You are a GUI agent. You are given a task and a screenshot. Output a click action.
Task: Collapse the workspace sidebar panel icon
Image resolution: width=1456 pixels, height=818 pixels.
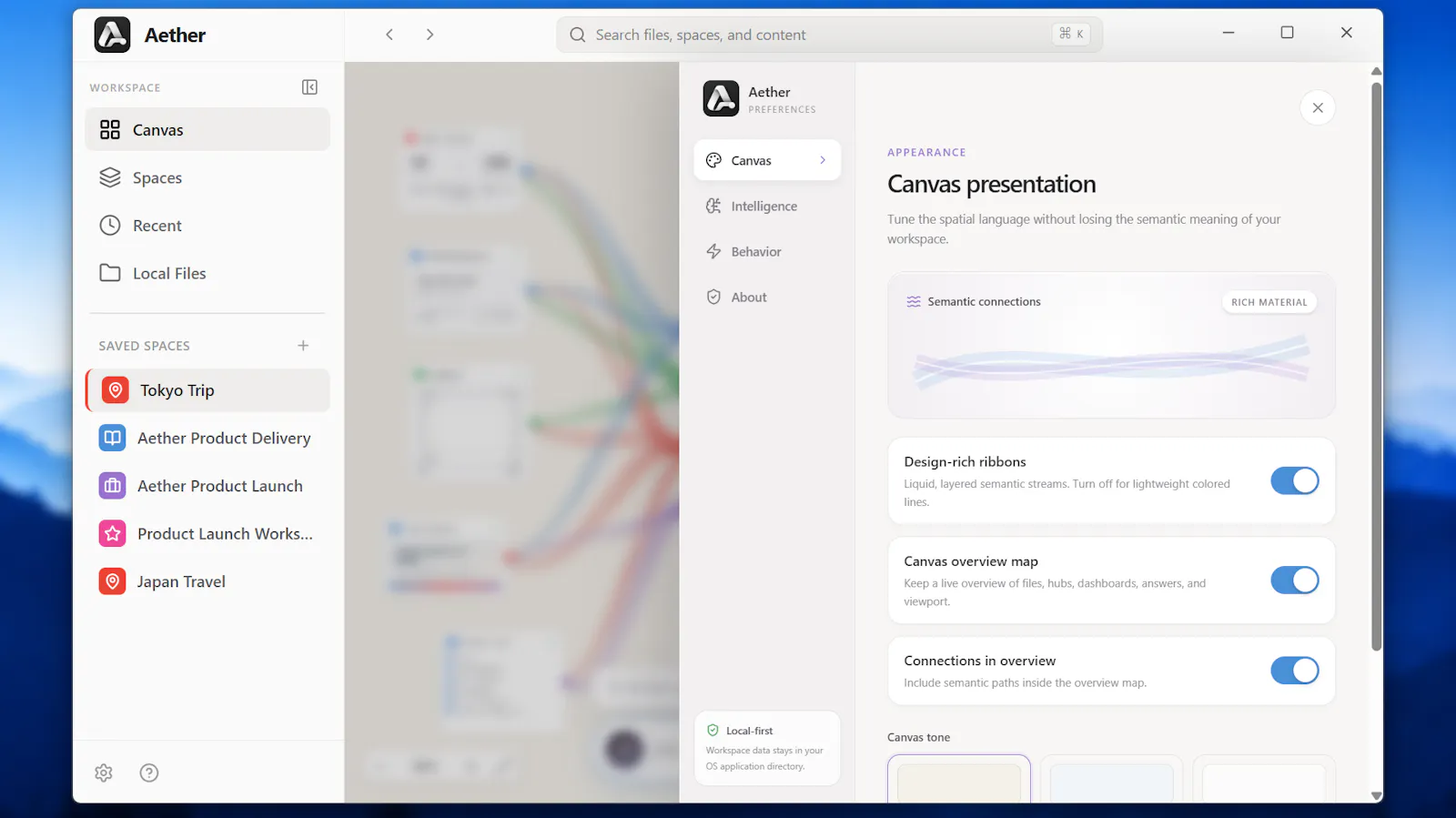click(x=309, y=87)
